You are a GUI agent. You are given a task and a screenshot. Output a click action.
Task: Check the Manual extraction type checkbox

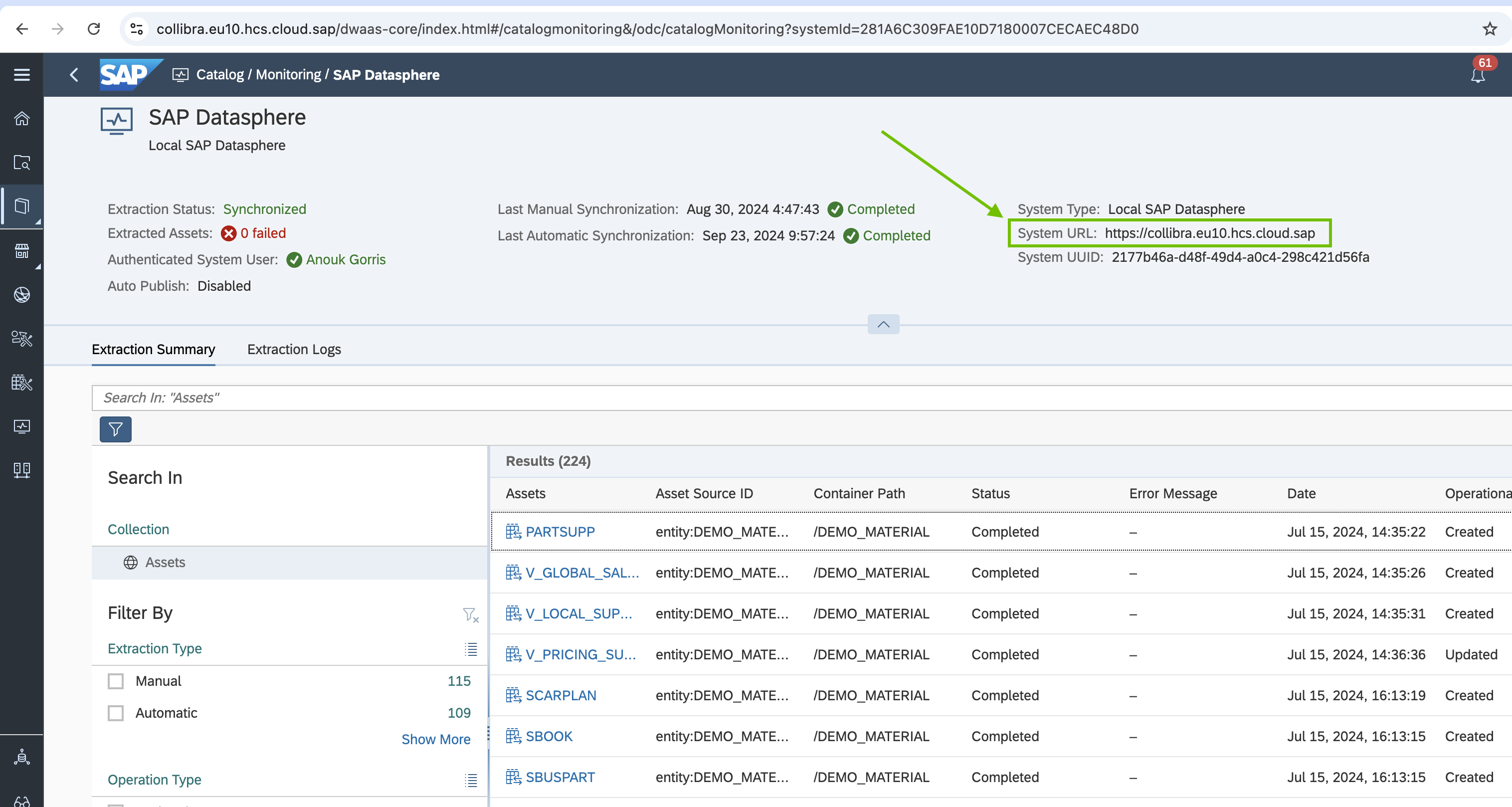[116, 681]
